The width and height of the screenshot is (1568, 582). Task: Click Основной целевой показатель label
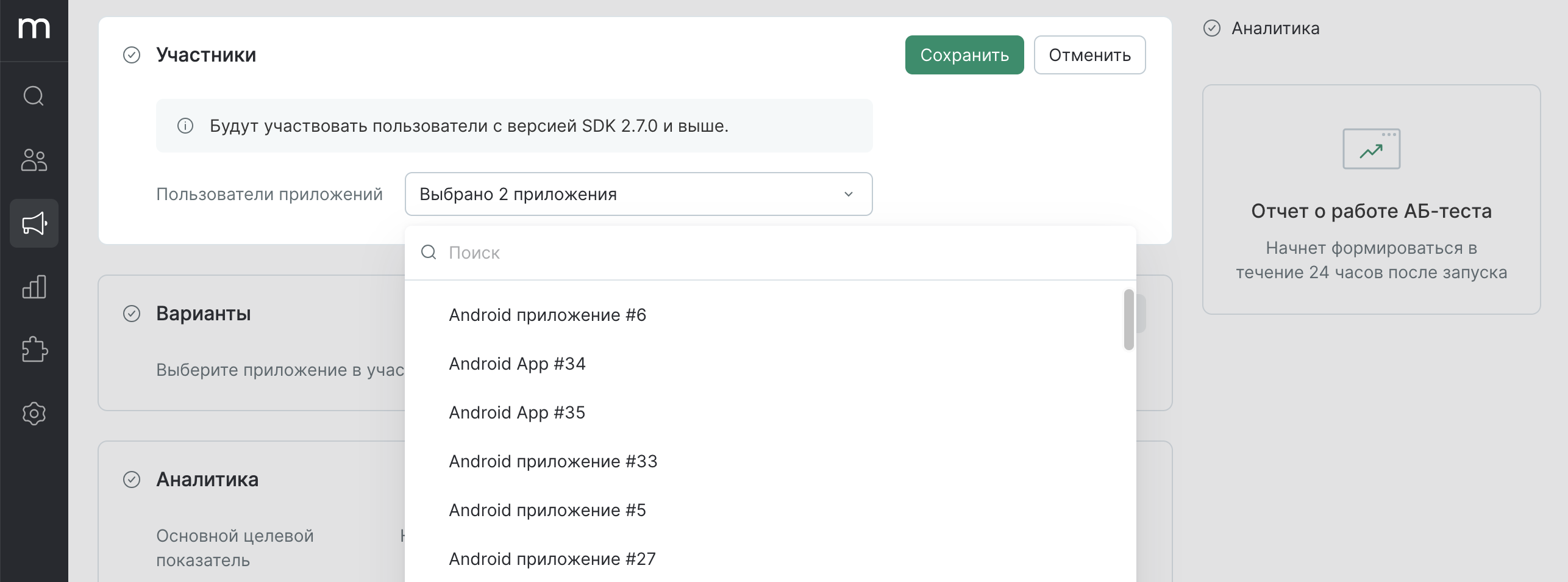(x=235, y=548)
